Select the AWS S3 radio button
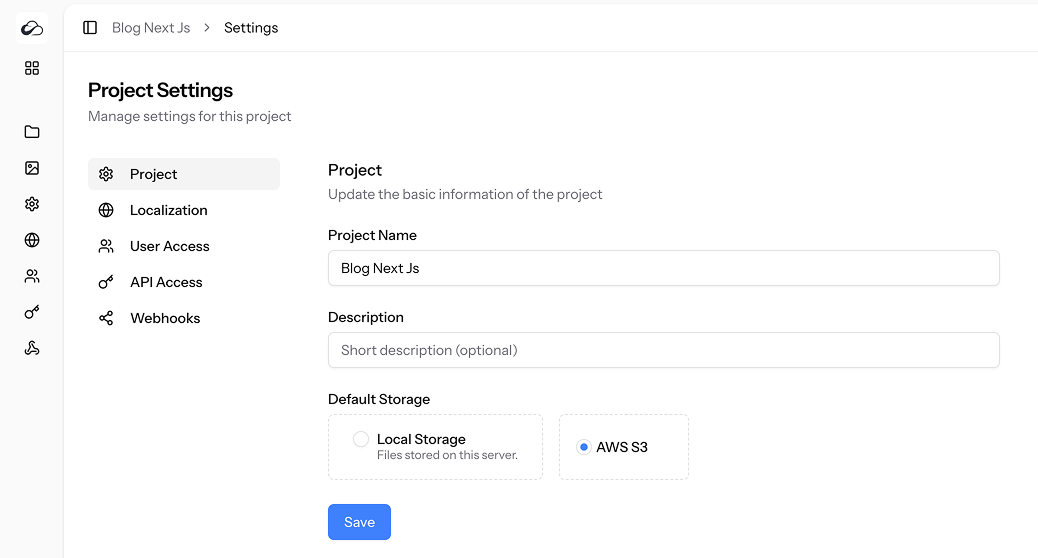The image size is (1038, 558). click(584, 447)
